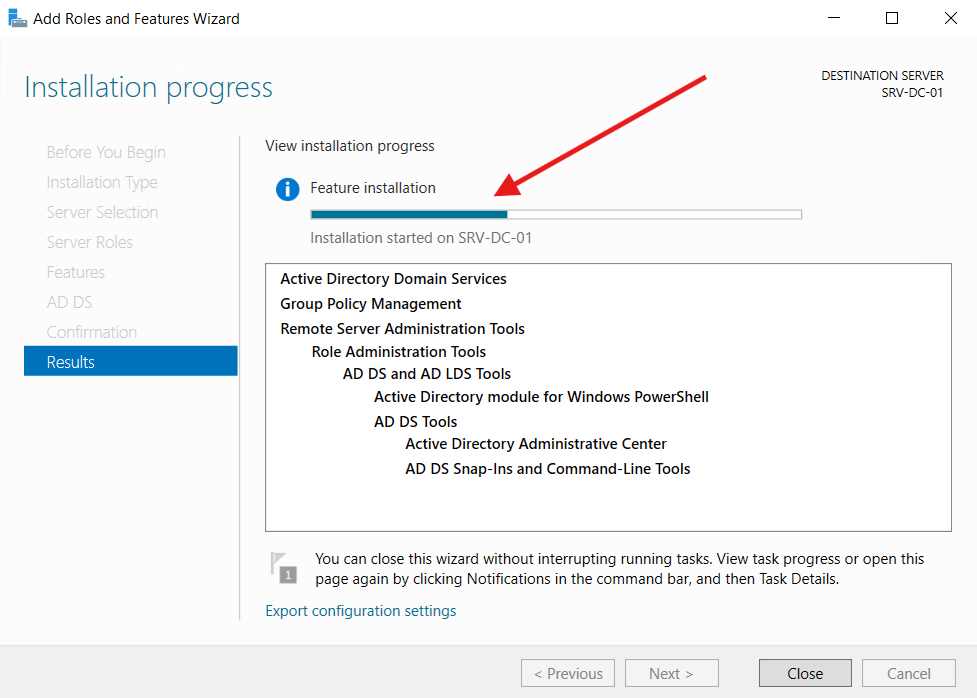Select Active Directory module for Windows PowerShell
This screenshot has width=977, height=698.
click(540, 396)
